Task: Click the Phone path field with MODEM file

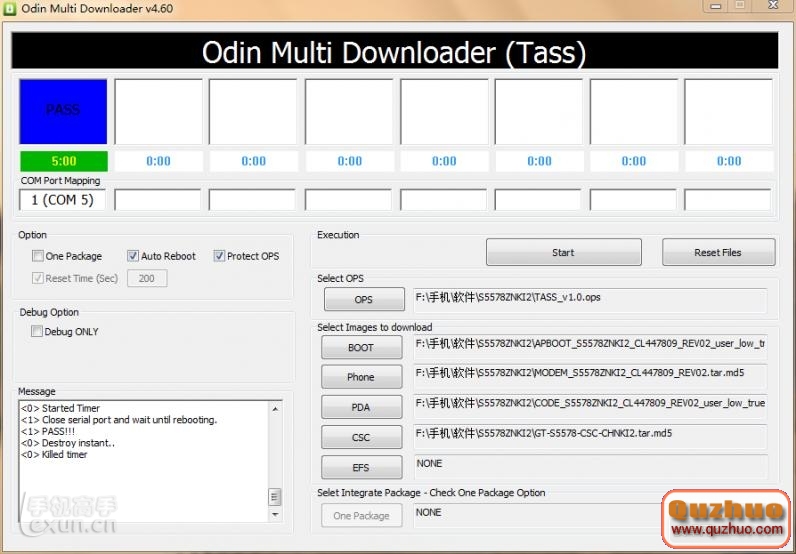Action: point(590,376)
